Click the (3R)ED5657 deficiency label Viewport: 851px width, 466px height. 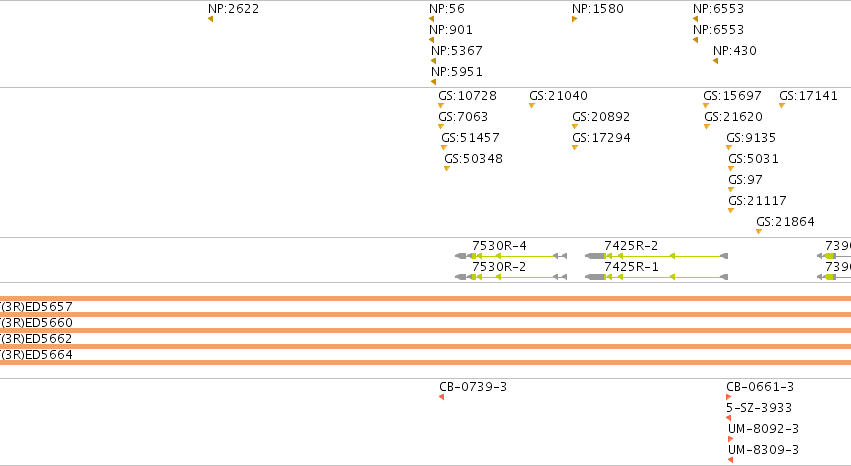[x=36, y=307]
